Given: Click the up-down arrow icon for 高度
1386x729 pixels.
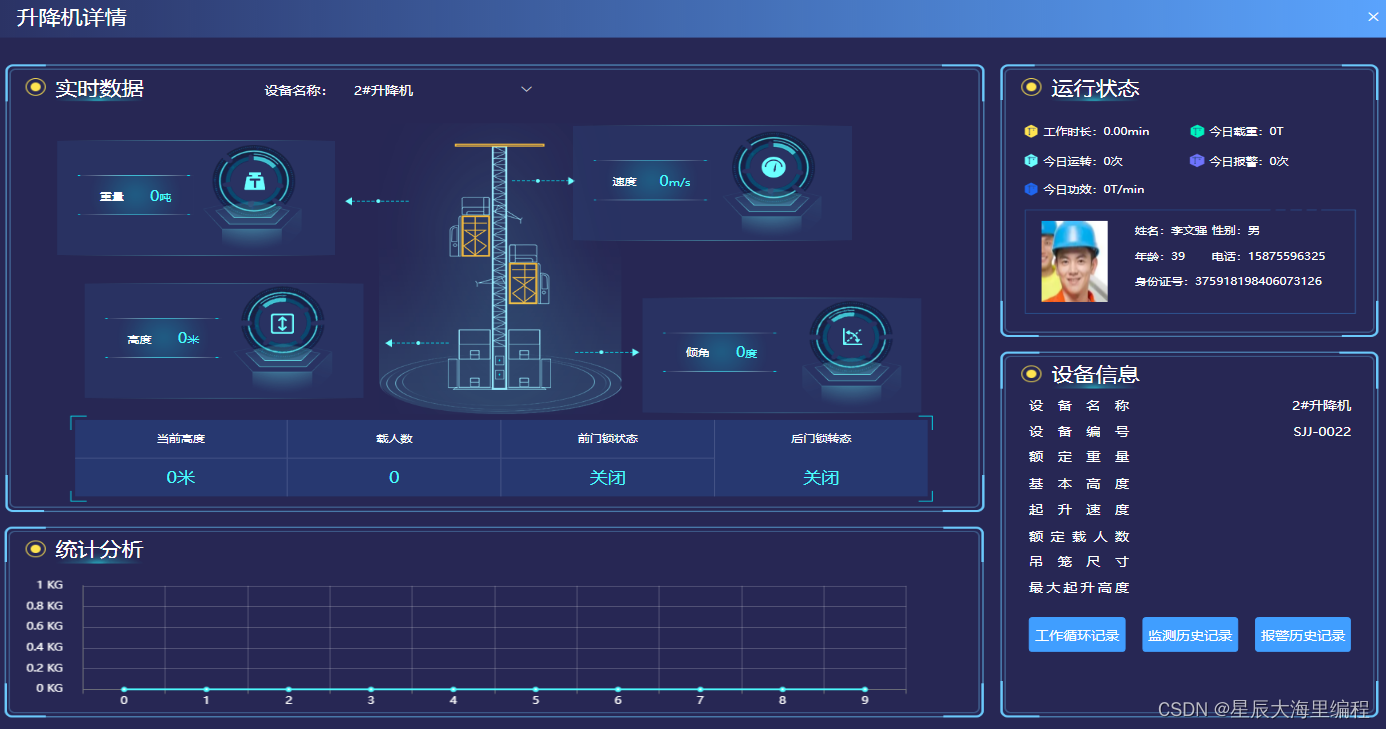Looking at the screenshot, I should tap(282, 324).
